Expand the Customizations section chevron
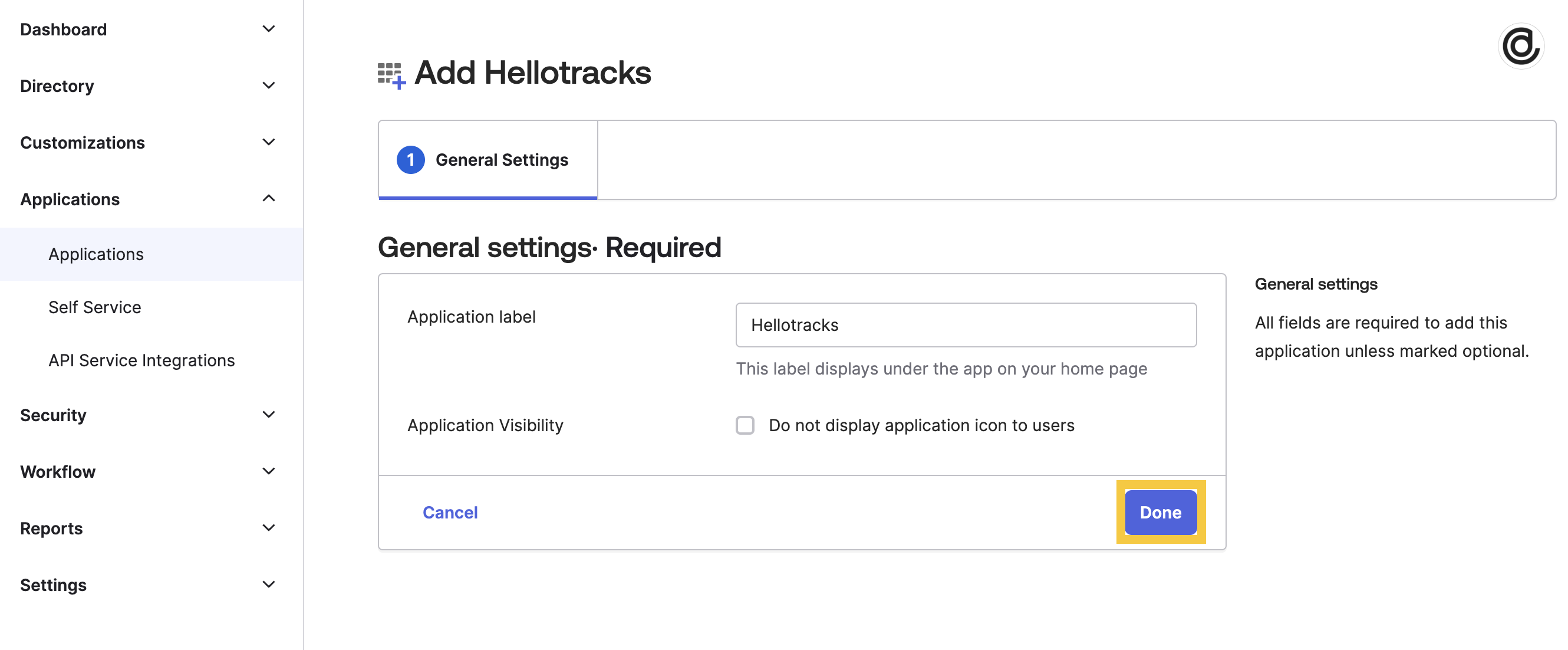1568x650 pixels. point(268,142)
